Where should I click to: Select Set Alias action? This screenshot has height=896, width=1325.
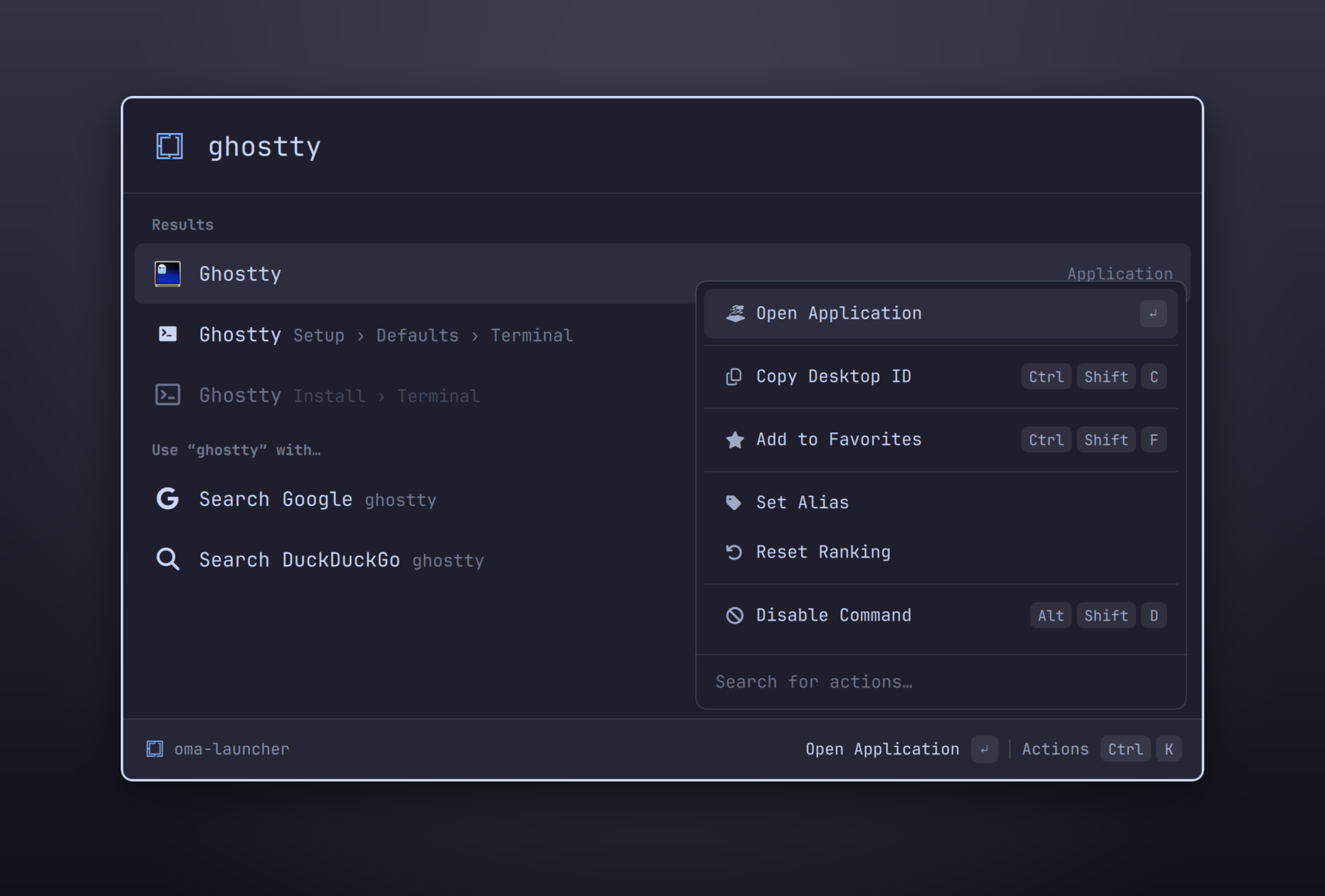[940, 503]
